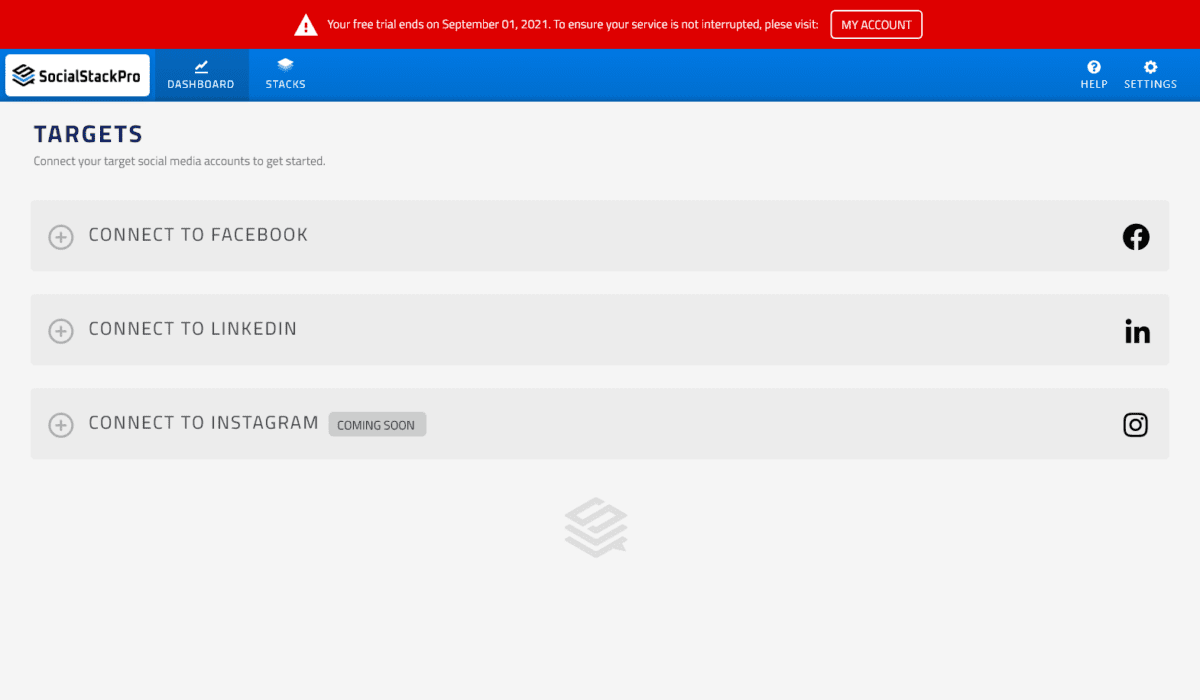Viewport: 1200px width, 700px height.
Task: Click the My Account button
Action: click(x=876, y=24)
